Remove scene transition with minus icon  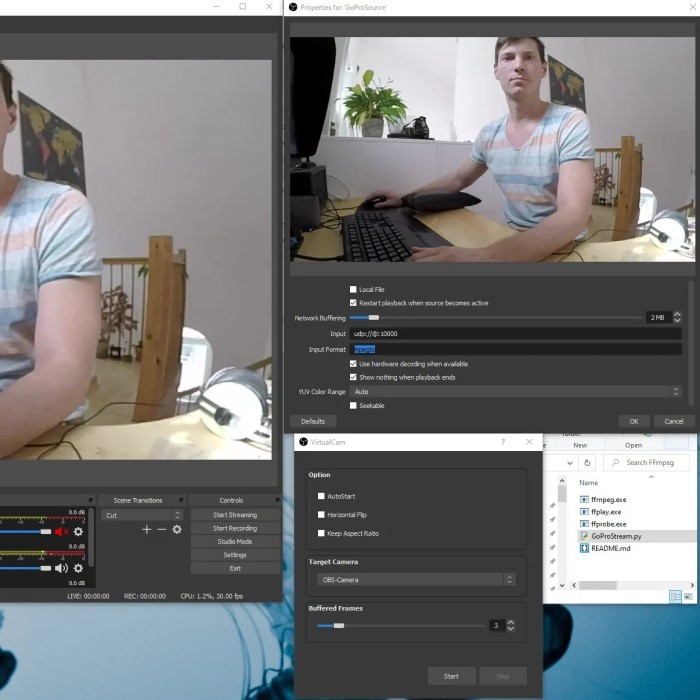click(x=162, y=529)
